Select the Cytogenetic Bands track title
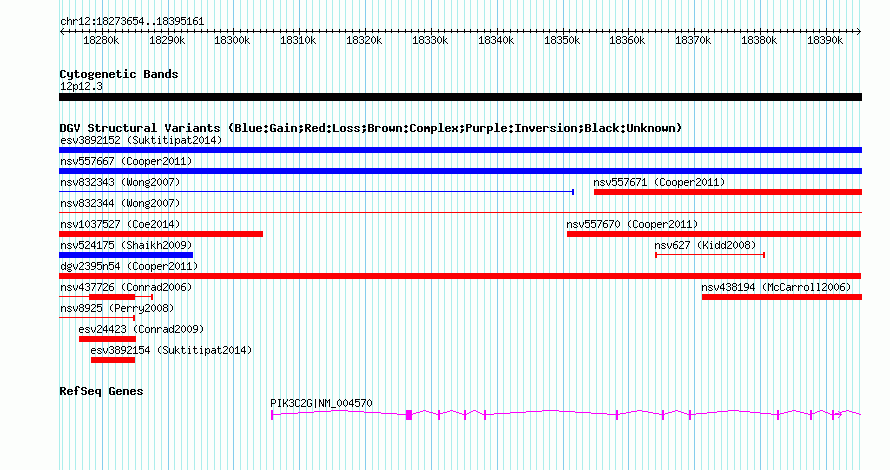Viewport: 890px width, 470px height. pyautogui.click(x=119, y=74)
